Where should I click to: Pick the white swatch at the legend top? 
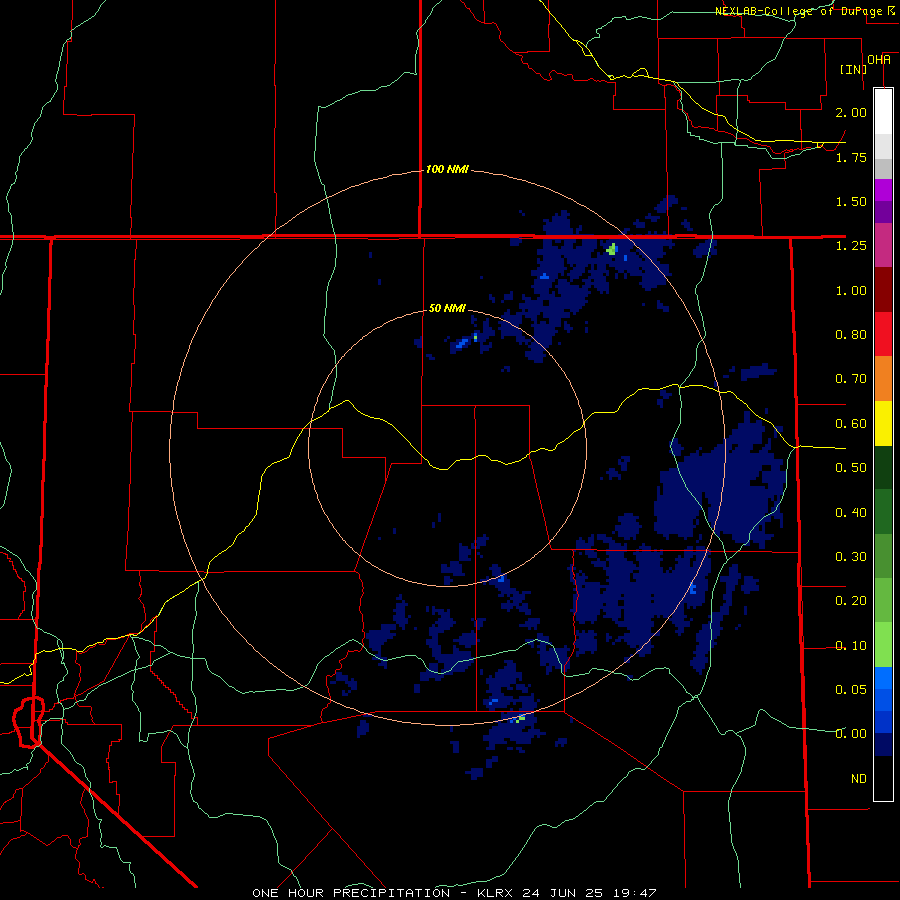(883, 111)
